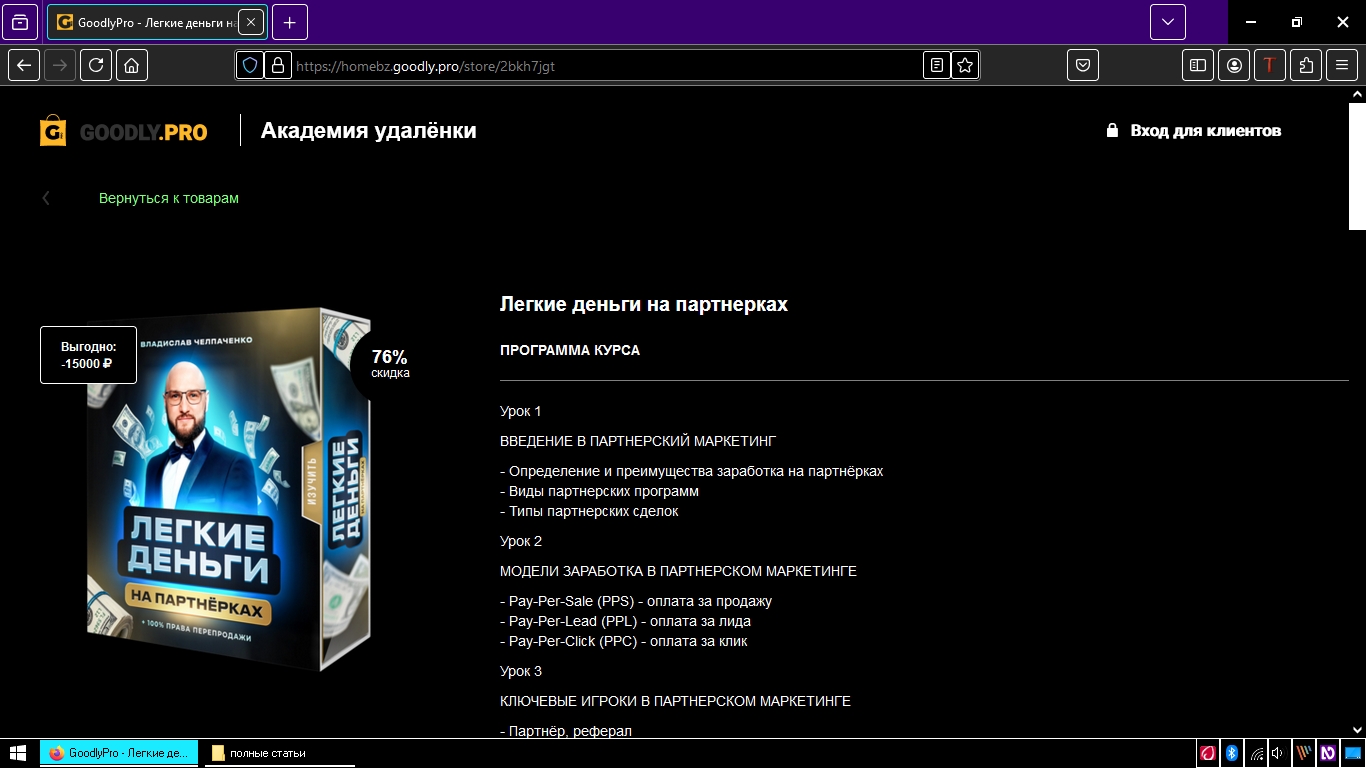Click the Урок 3 text
Screen dimensions: 1366x768
[521, 671]
